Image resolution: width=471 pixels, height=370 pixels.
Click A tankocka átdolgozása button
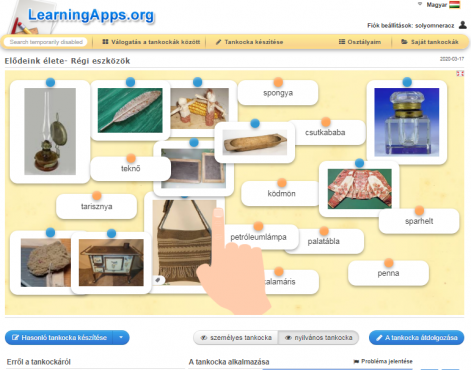coord(416,338)
